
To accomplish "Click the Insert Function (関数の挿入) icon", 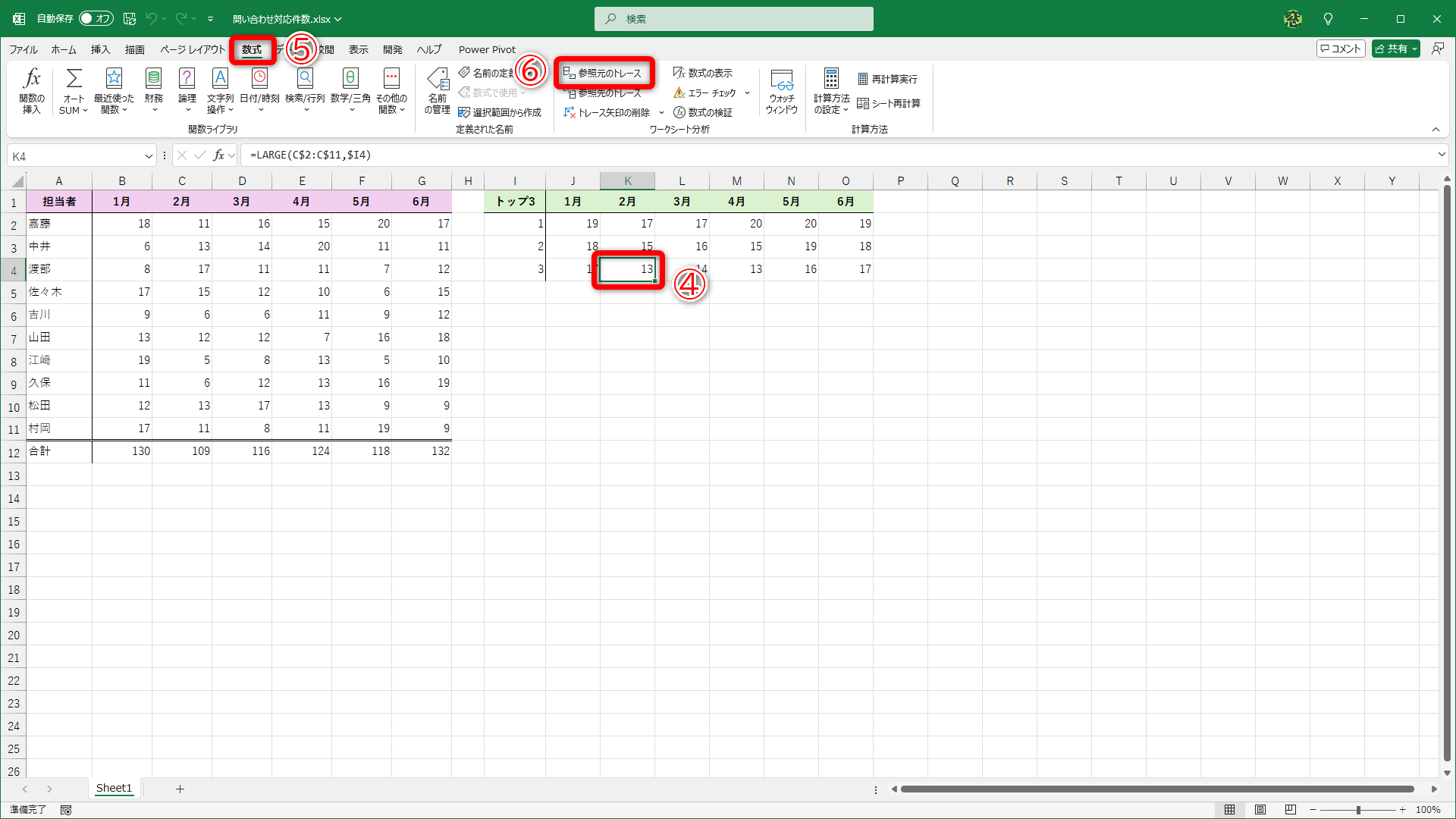I will 31,89.
